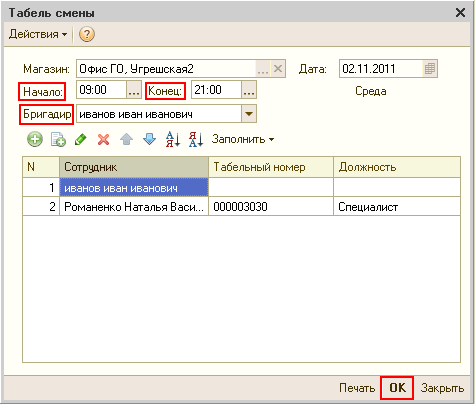Click the Должность column header

397,167
